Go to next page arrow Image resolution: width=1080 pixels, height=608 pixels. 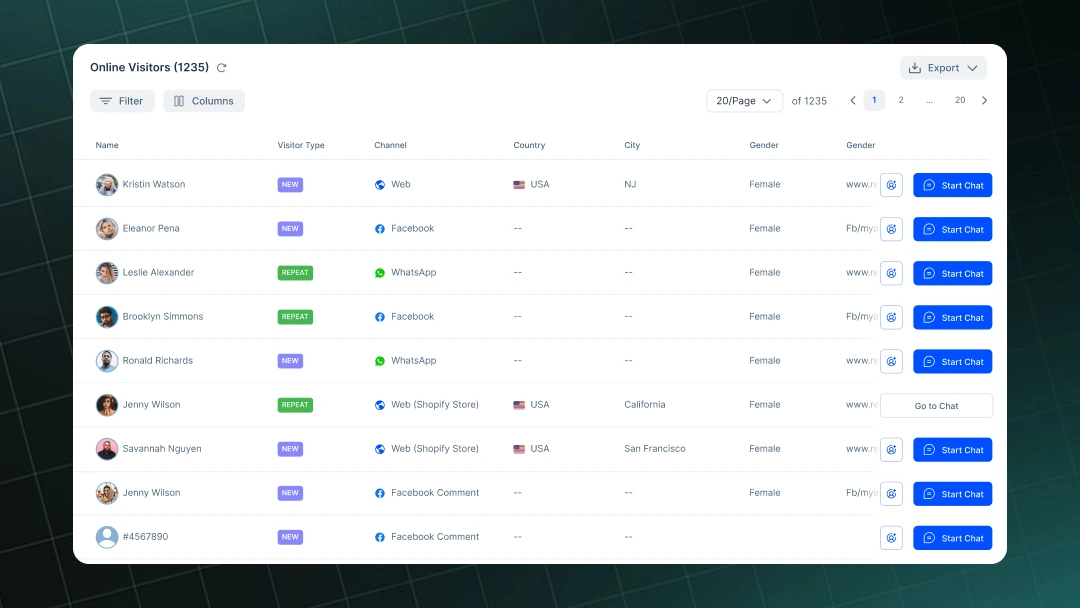984,101
